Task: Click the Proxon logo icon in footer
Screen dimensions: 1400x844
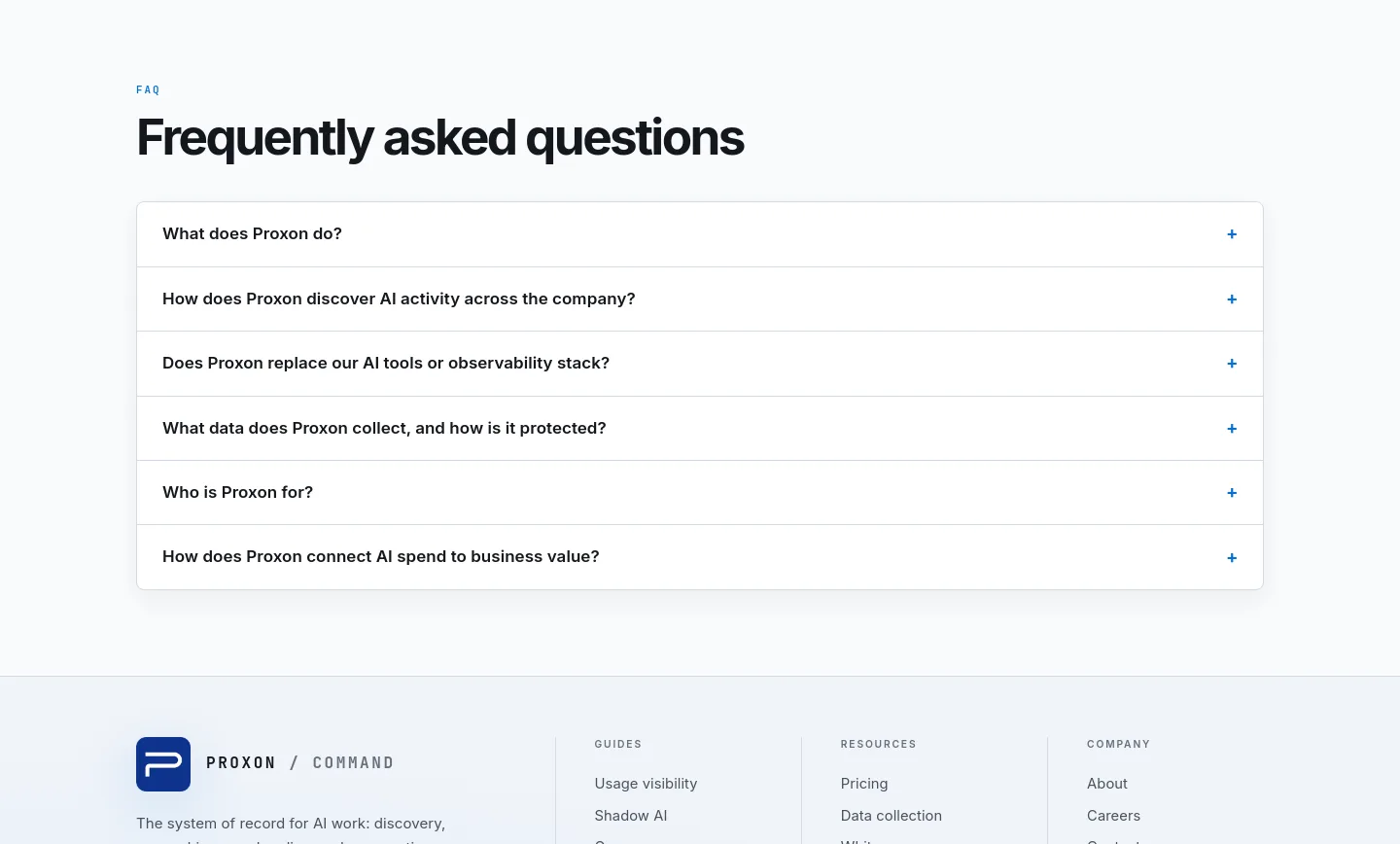Action: click(x=163, y=764)
